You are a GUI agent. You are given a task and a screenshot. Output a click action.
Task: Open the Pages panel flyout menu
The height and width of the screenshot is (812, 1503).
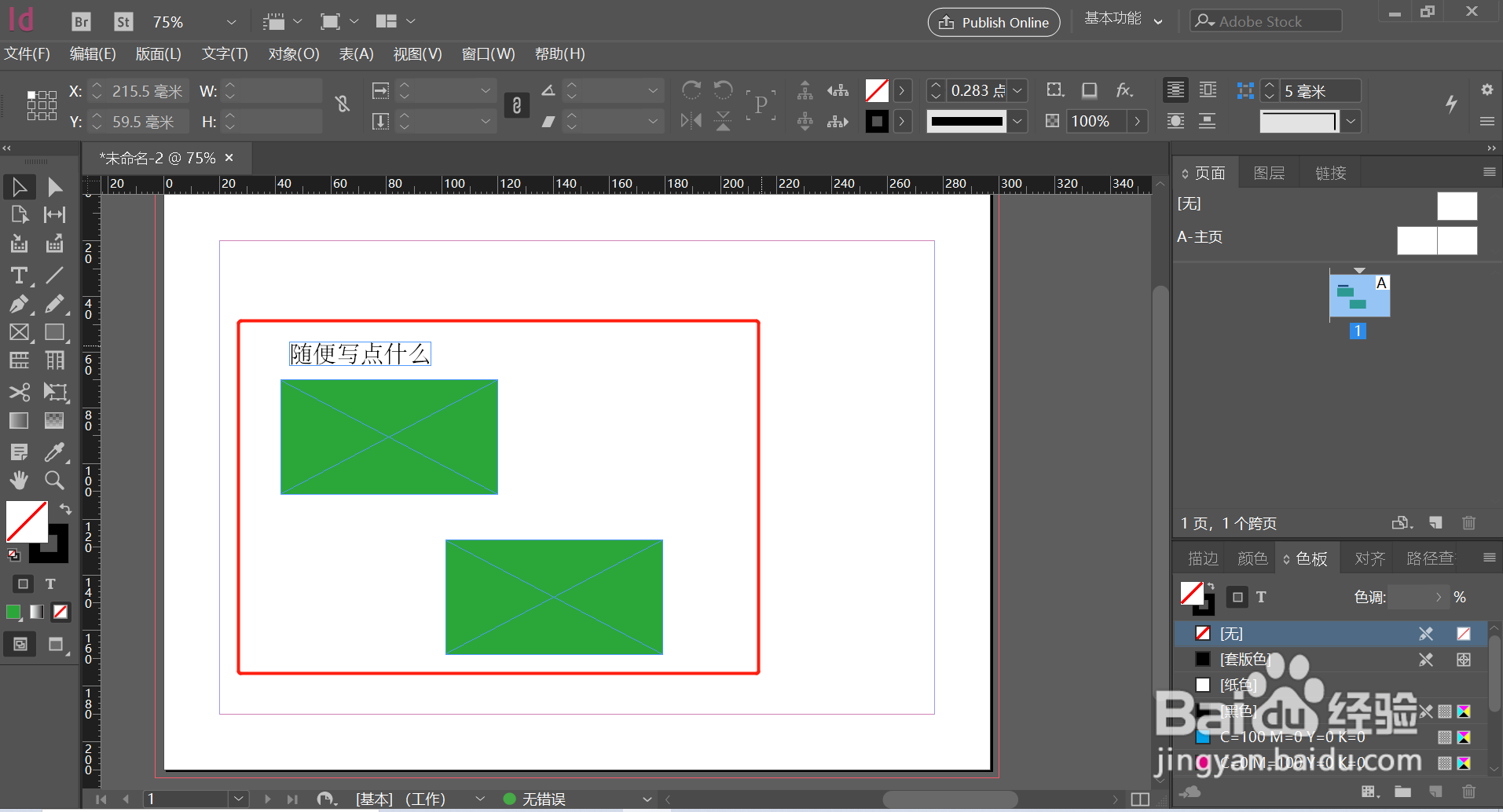pos(1489,172)
